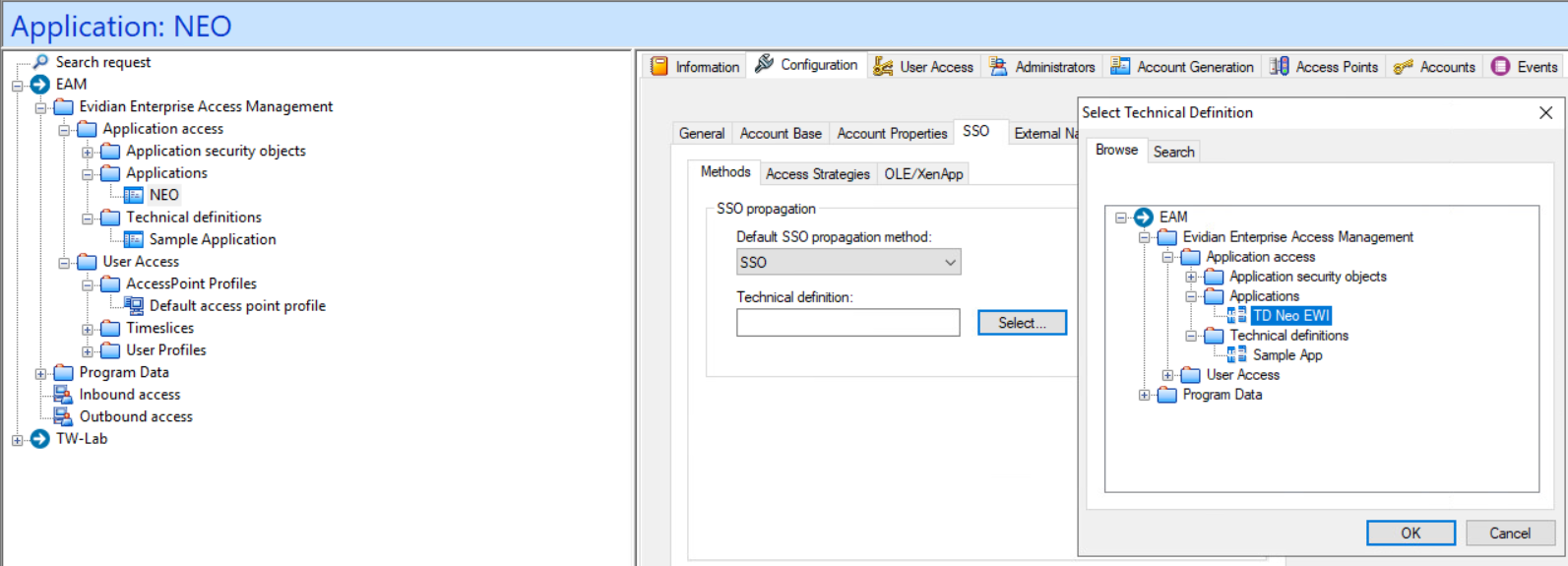The image size is (1568, 566).
Task: Expand User Access in the dialog tree
Action: point(1167,375)
